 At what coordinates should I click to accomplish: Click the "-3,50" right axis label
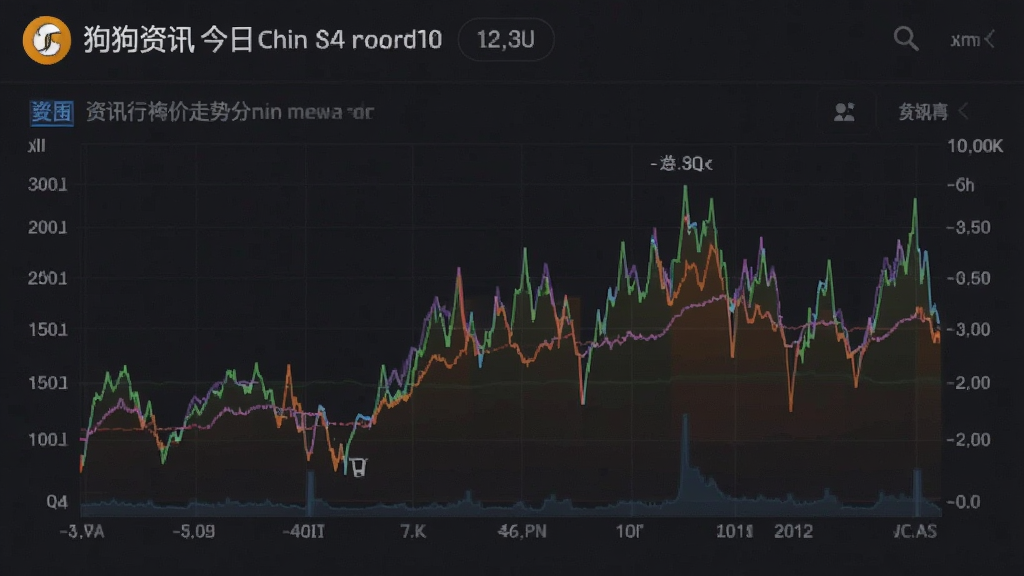(x=968, y=228)
